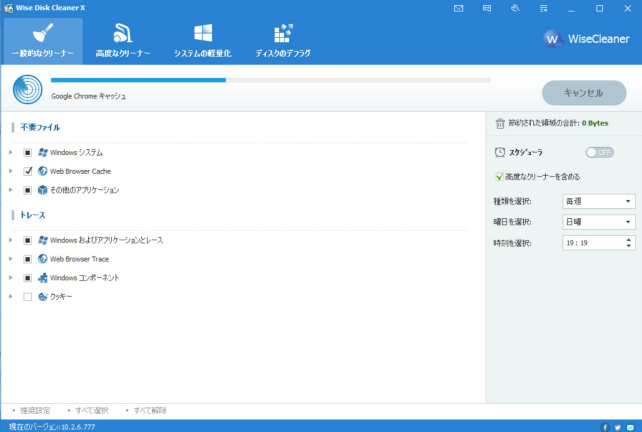Viewport: 642px width, 432px height.
Task: Decrease the time with the down arrow
Action: (628, 246)
